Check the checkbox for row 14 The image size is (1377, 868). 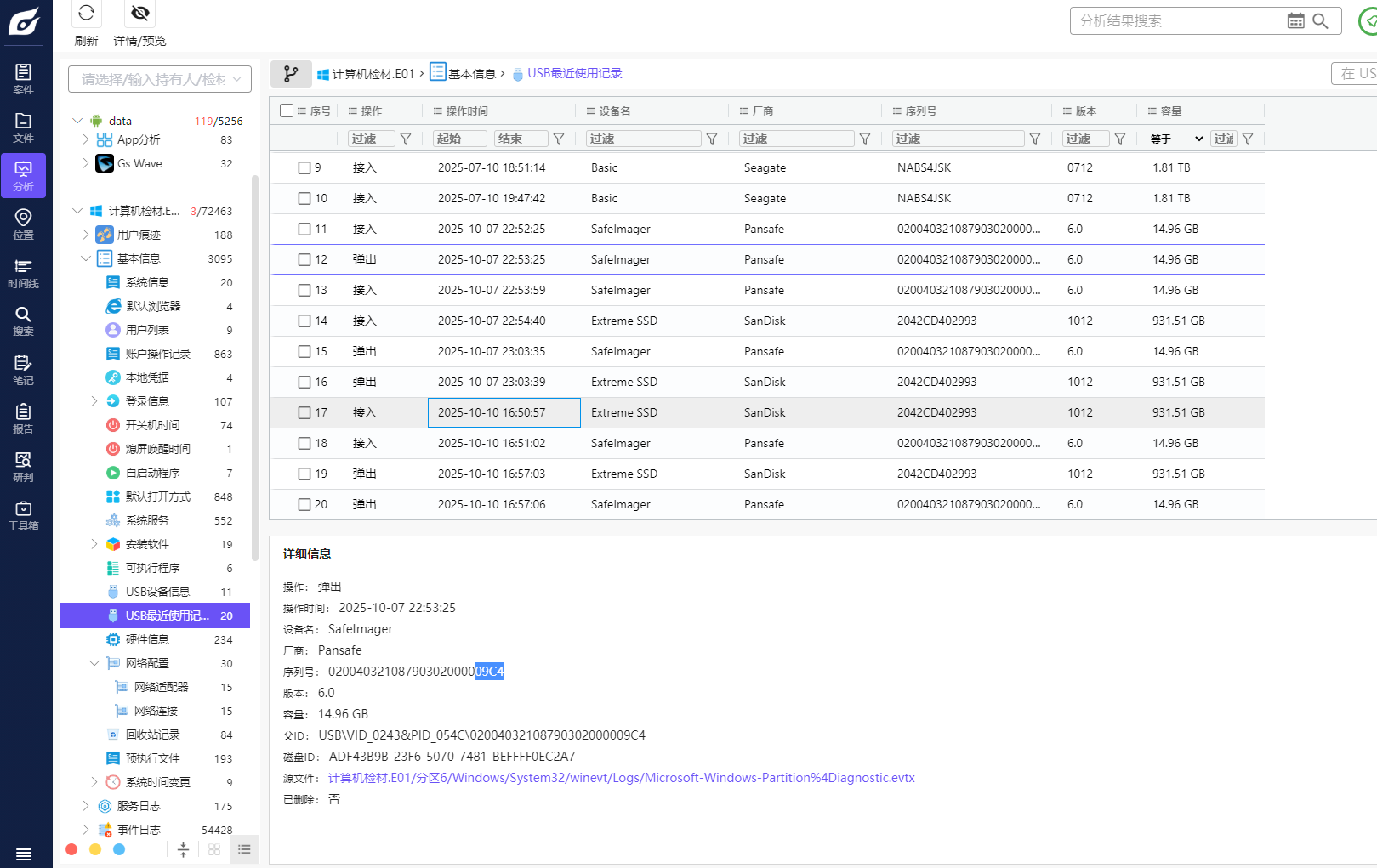click(x=304, y=321)
